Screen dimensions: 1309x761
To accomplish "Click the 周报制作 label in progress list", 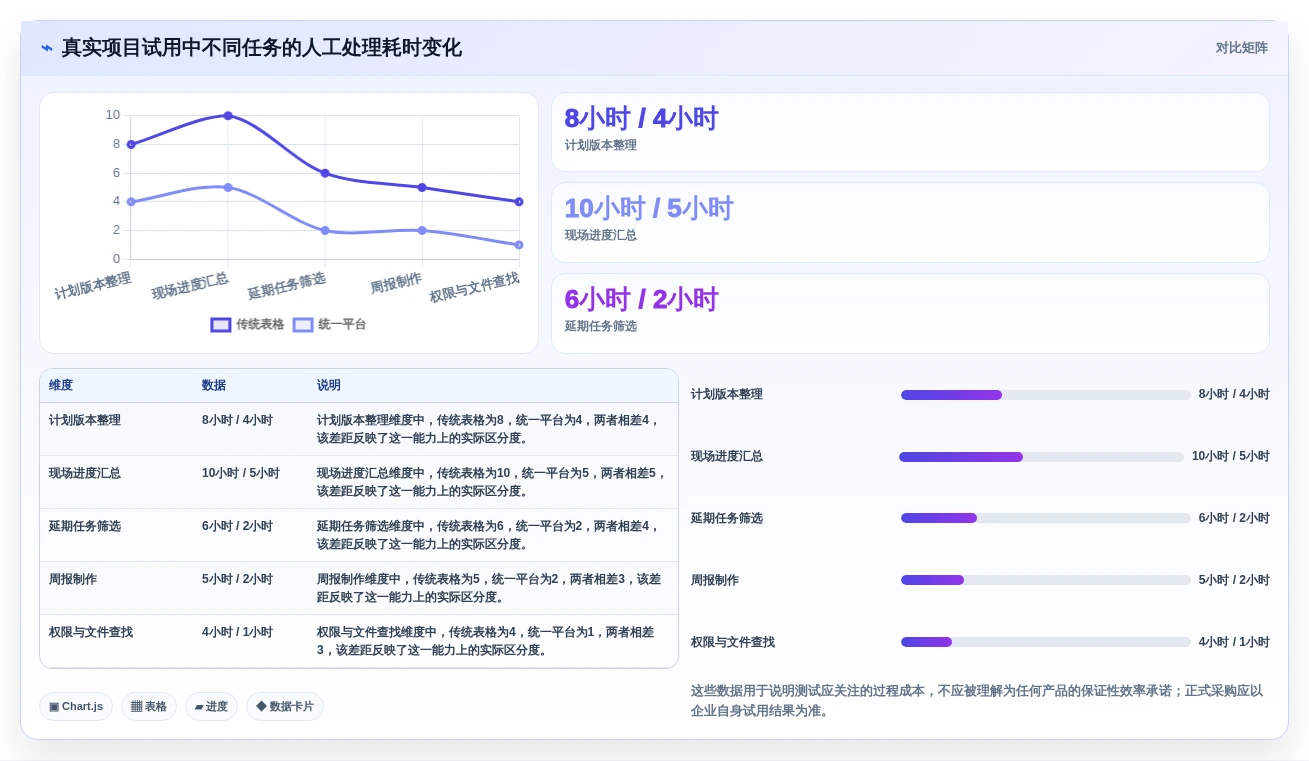I will point(715,581).
